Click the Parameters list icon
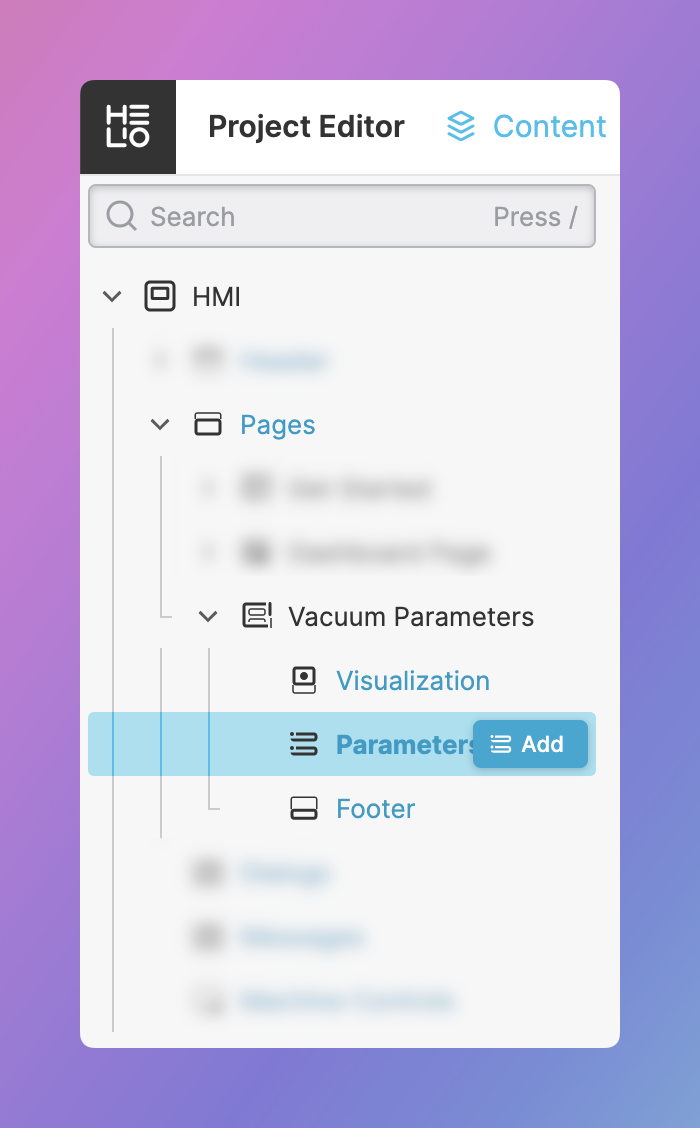Viewport: 700px width, 1128px height. click(304, 744)
